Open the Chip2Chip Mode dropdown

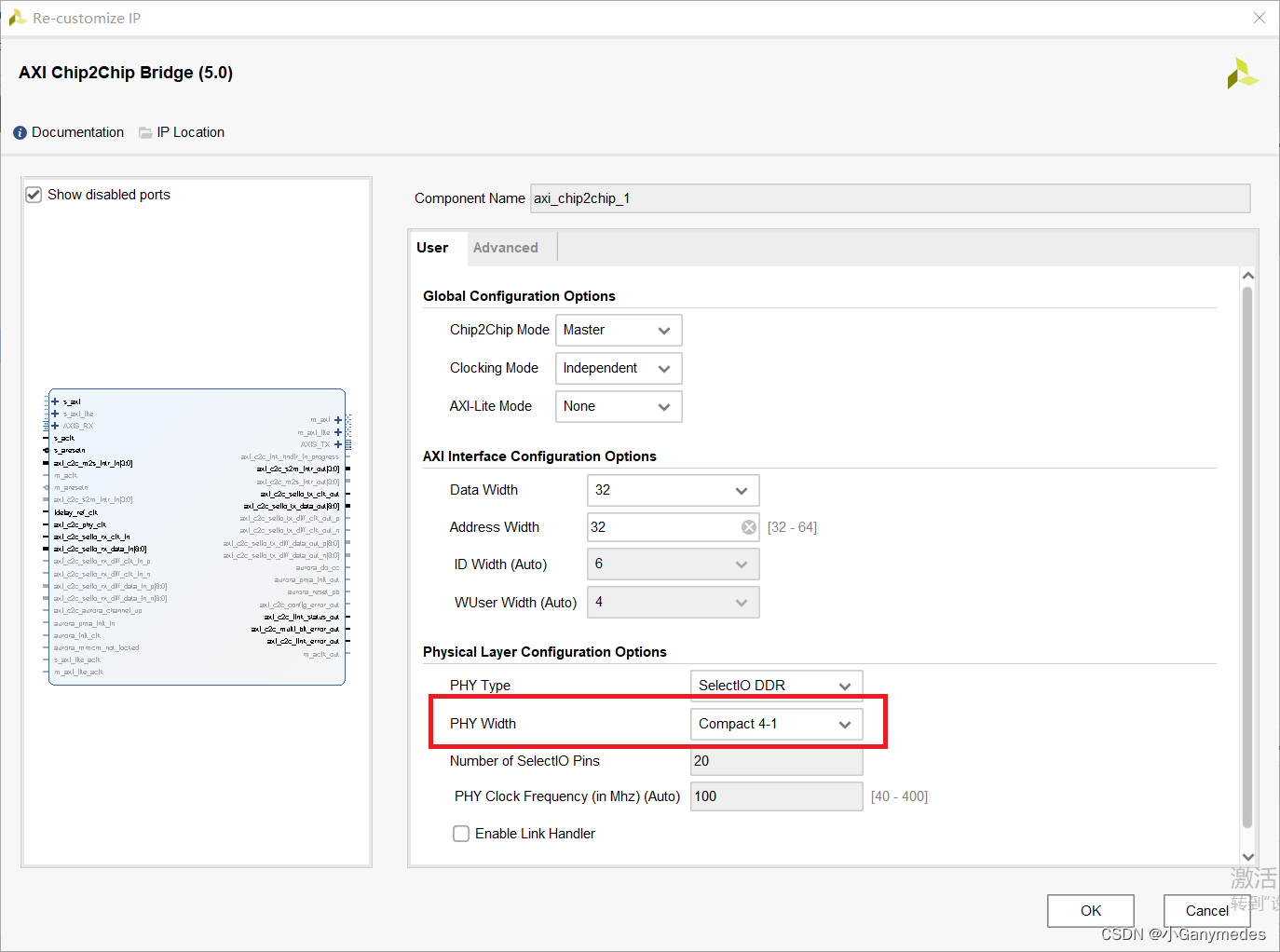(619, 330)
